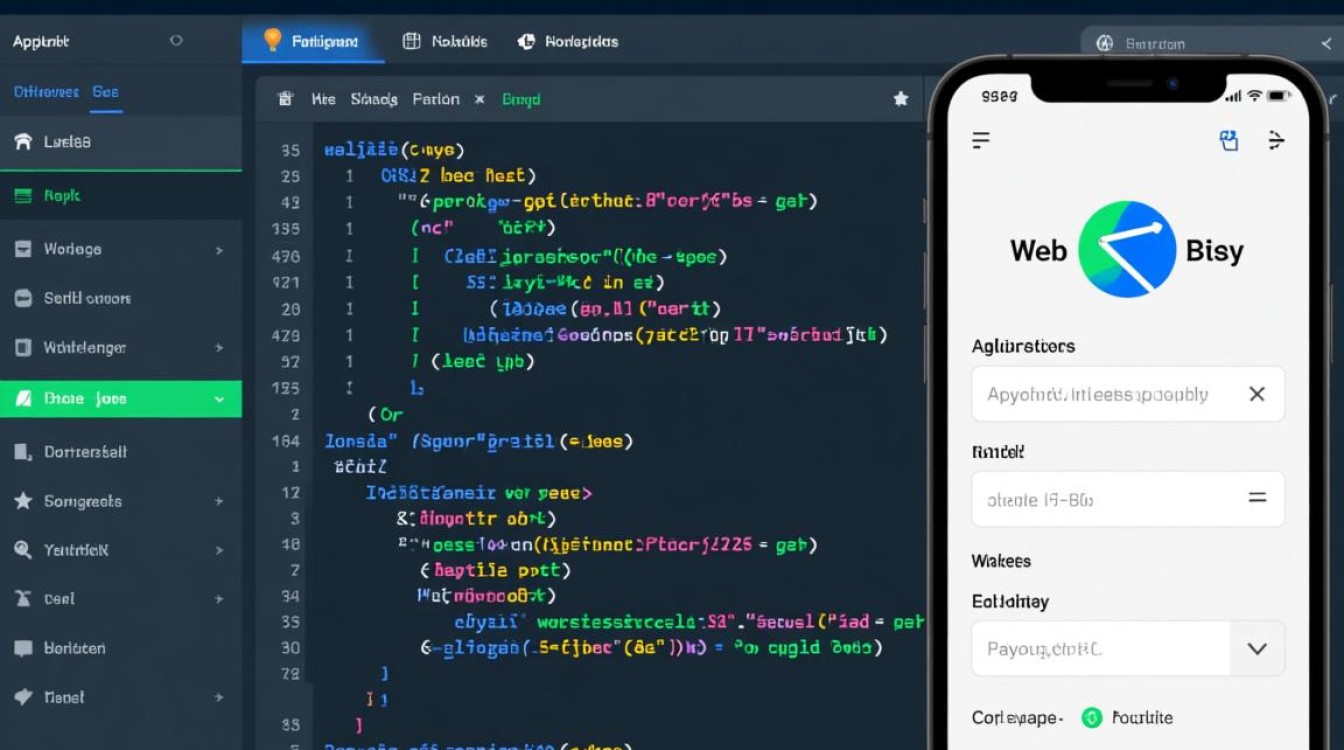1344x750 pixels.
Task: Collapse the highlighted green sidebar section
Action: pos(219,399)
